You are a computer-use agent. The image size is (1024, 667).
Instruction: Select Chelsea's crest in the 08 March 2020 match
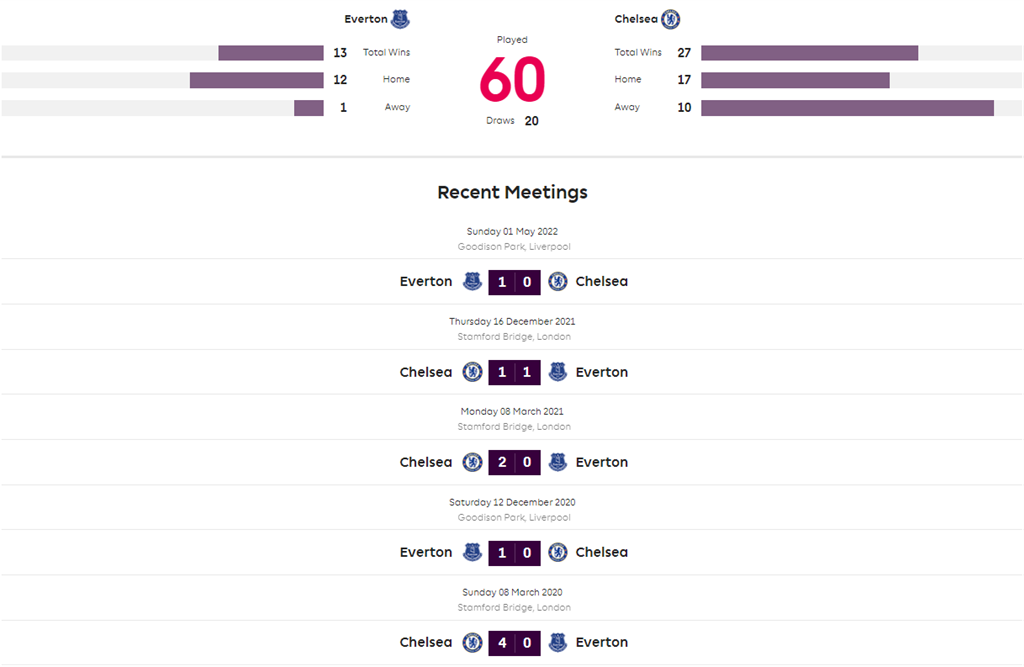point(473,642)
